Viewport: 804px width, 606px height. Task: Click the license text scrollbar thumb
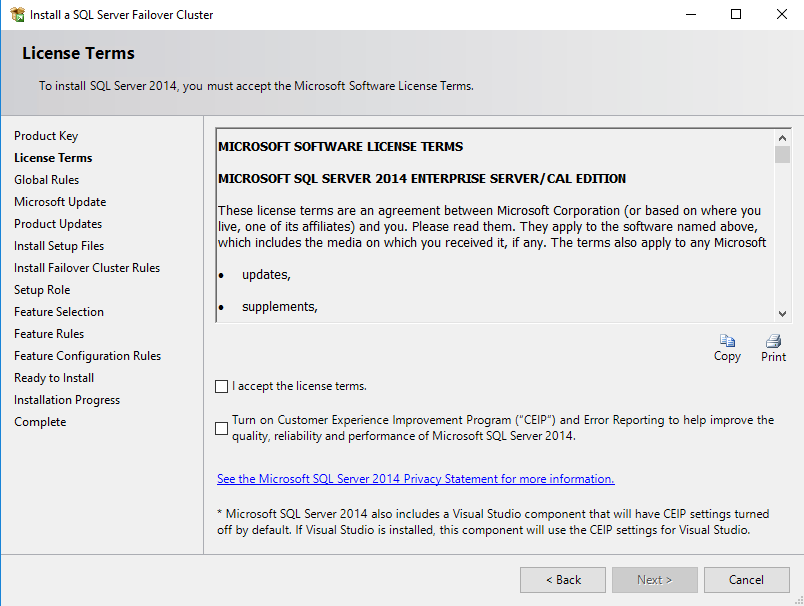782,154
